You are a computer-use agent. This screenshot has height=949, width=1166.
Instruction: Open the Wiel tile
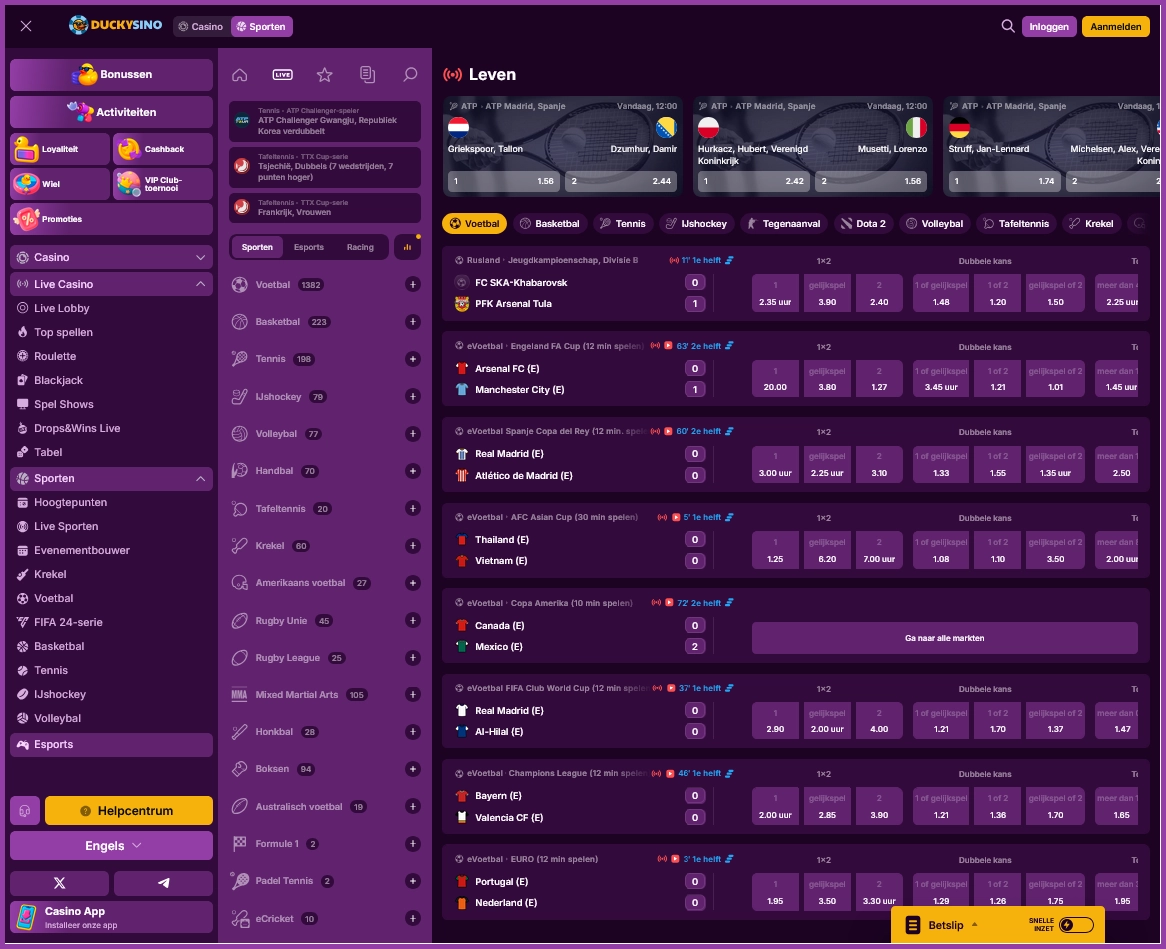tap(59, 184)
